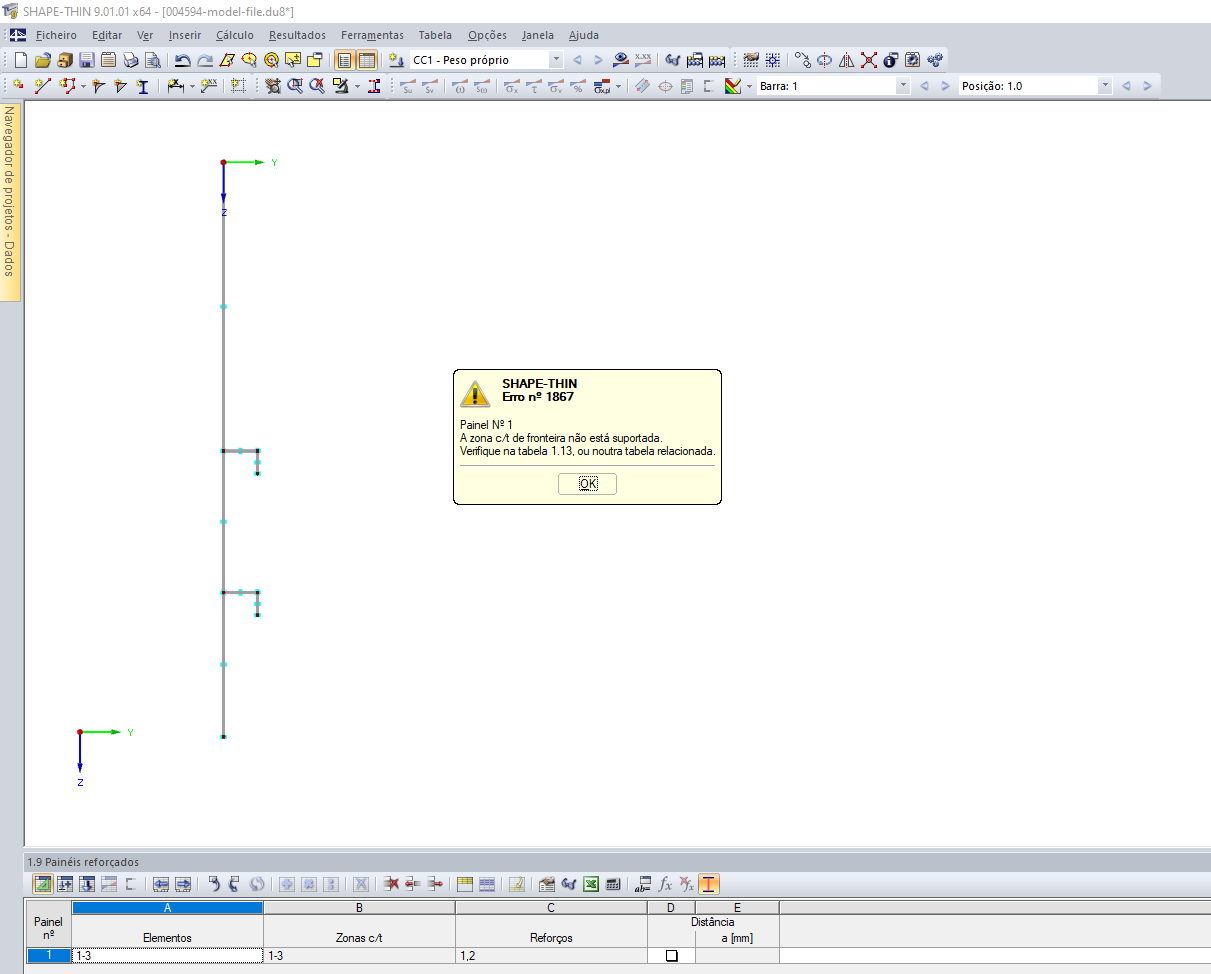
Task: Toggle the navigator panel display button
Action: pyautogui.click(x=344, y=60)
